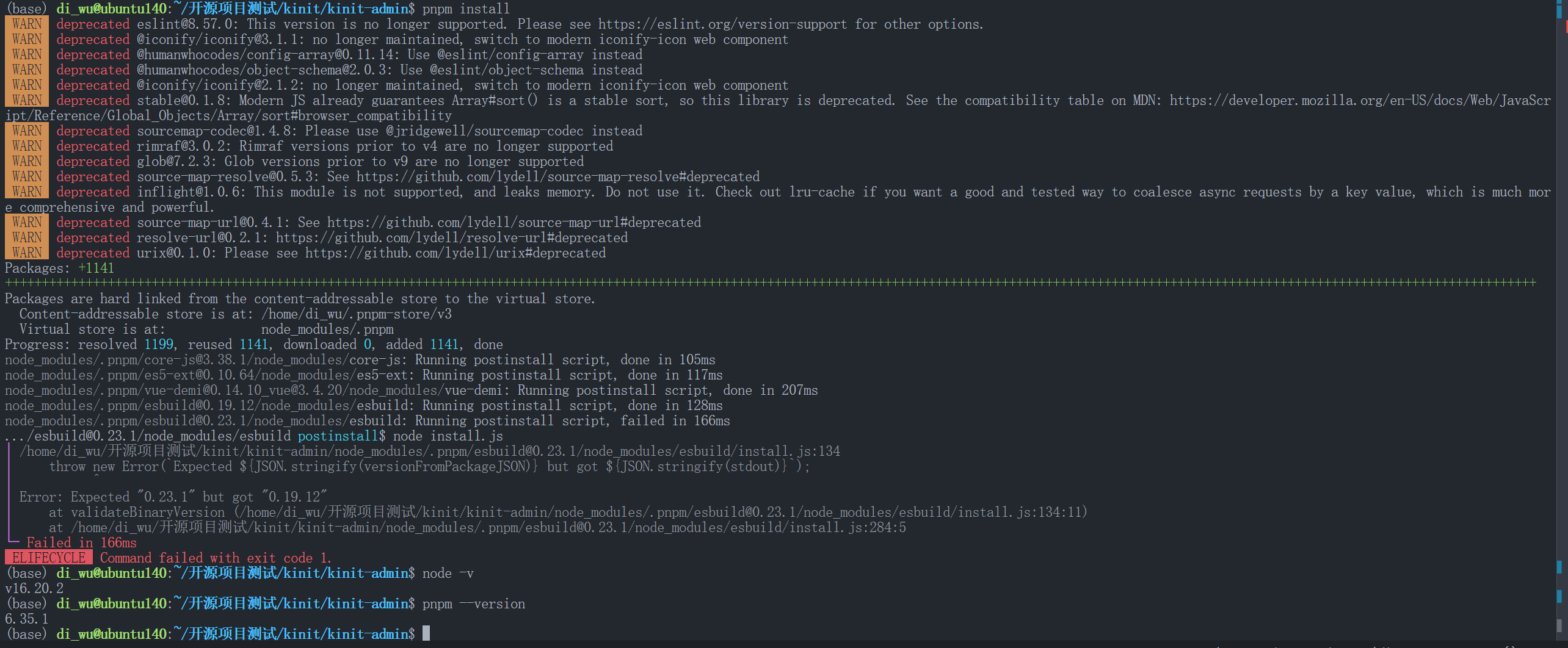Click the /home/di_wu/.pnpm-store/v3 store path
Viewport: 1568px width, 648px height.
(357, 314)
